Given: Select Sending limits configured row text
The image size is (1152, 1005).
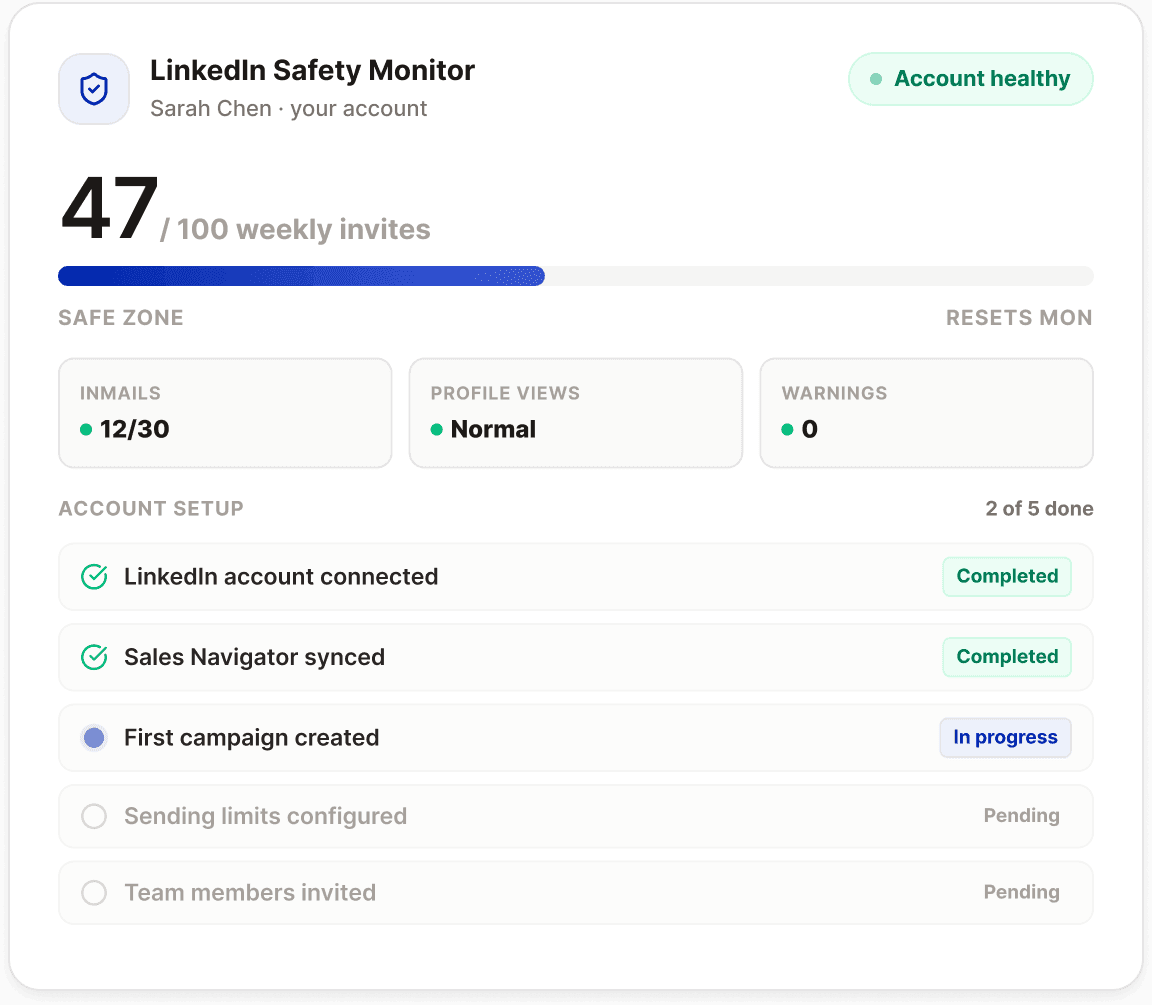Looking at the screenshot, I should [x=265, y=816].
